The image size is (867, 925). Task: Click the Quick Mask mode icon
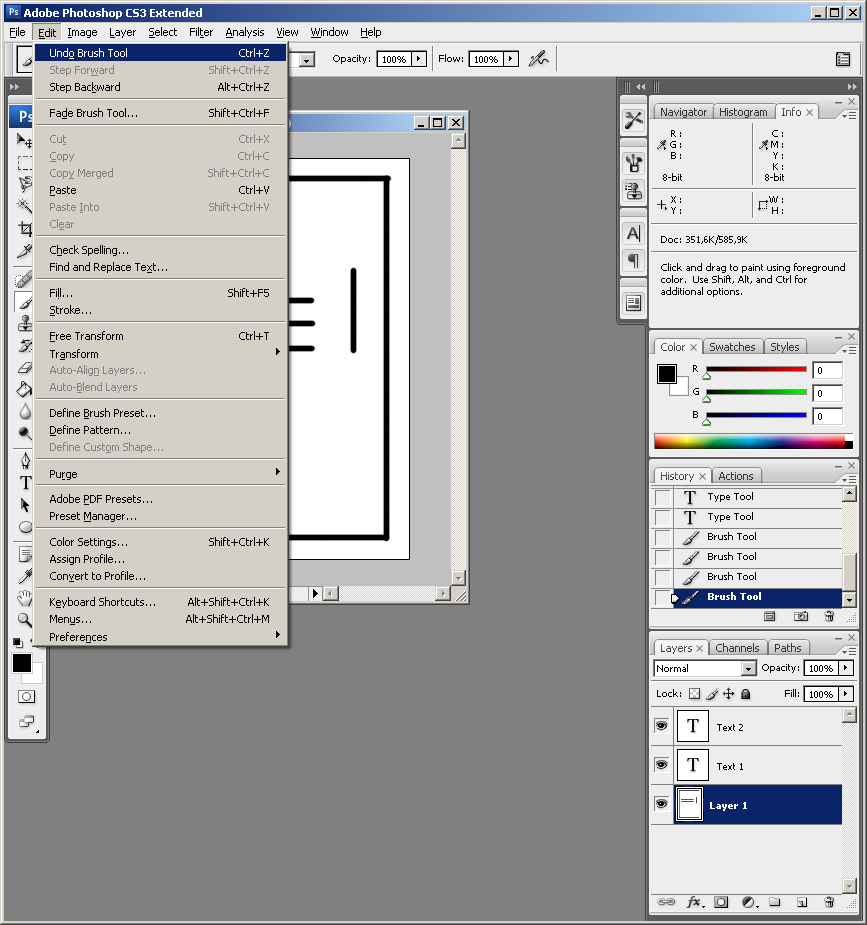tap(26, 696)
